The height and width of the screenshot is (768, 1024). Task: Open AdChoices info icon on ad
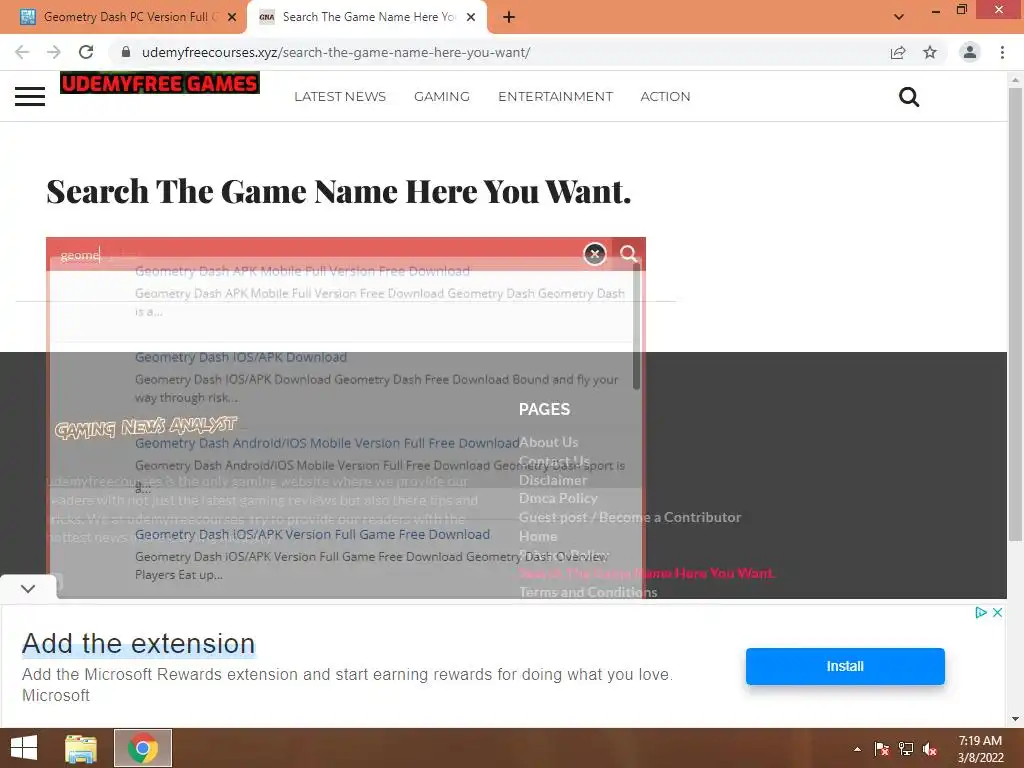pyautogui.click(x=980, y=613)
